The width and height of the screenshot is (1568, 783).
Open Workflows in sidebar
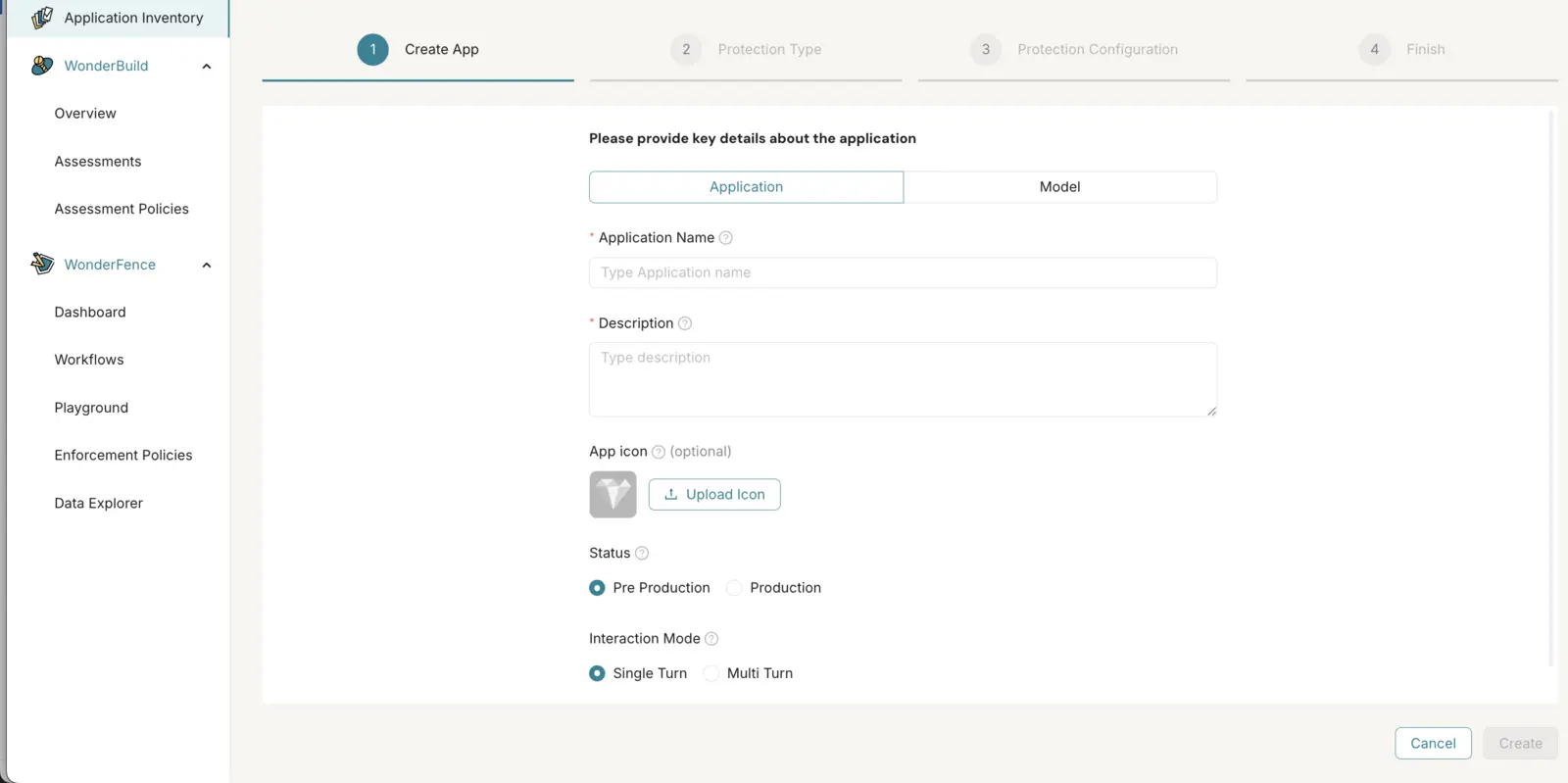pos(89,360)
